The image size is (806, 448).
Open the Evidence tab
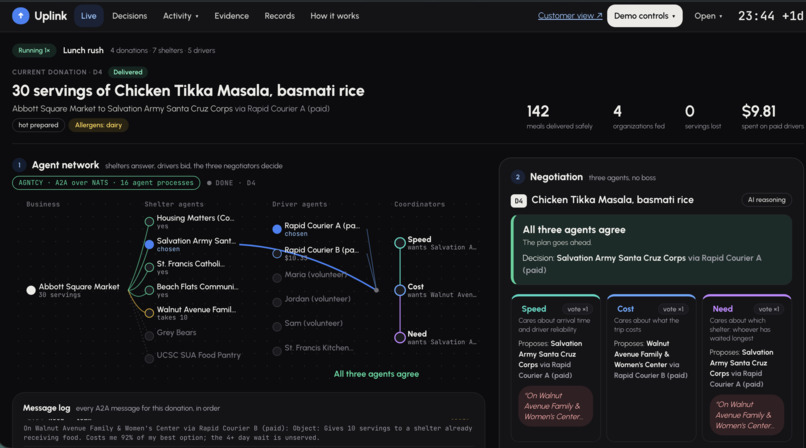(231, 16)
